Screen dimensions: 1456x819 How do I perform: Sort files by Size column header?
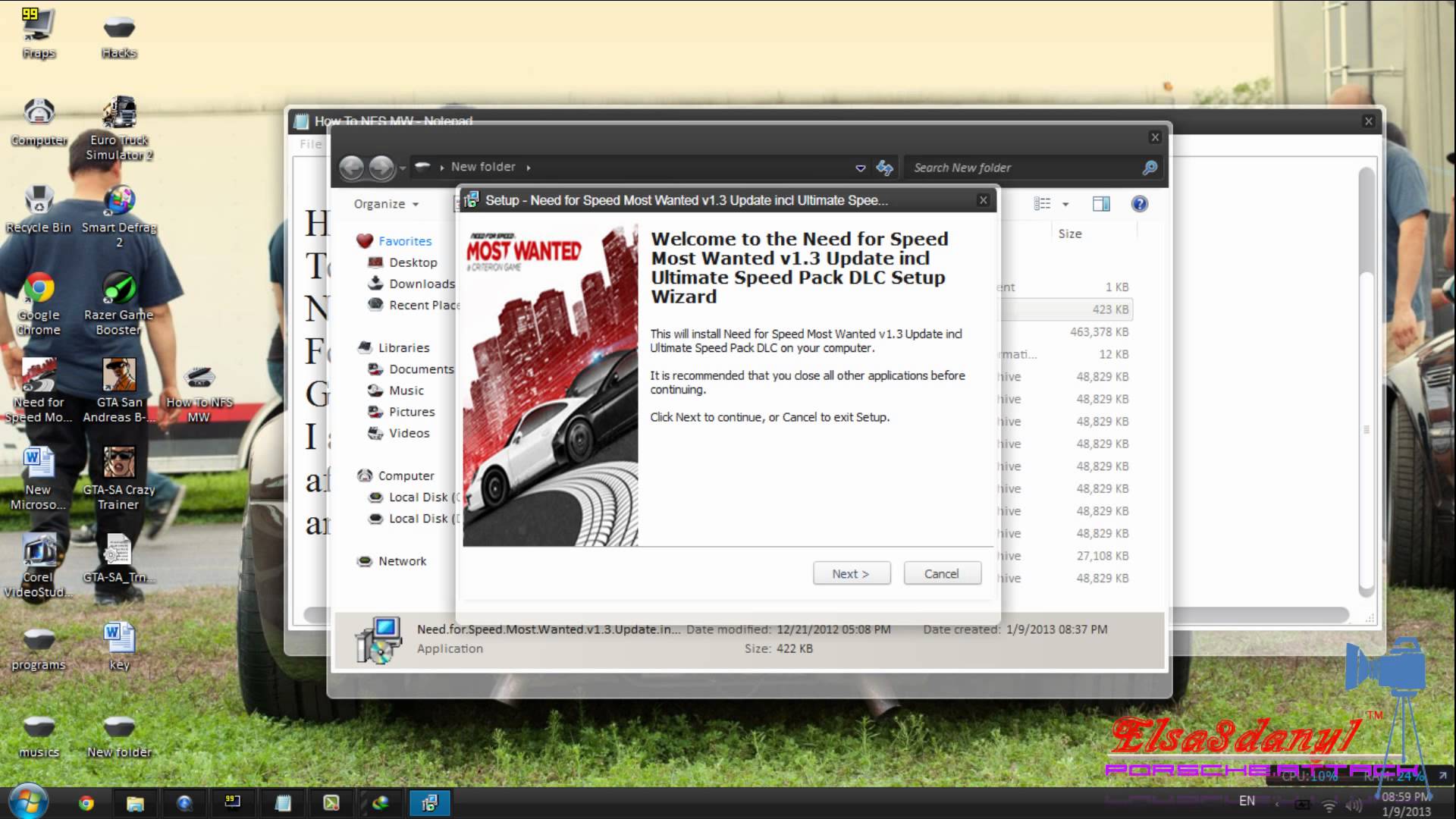[1069, 234]
